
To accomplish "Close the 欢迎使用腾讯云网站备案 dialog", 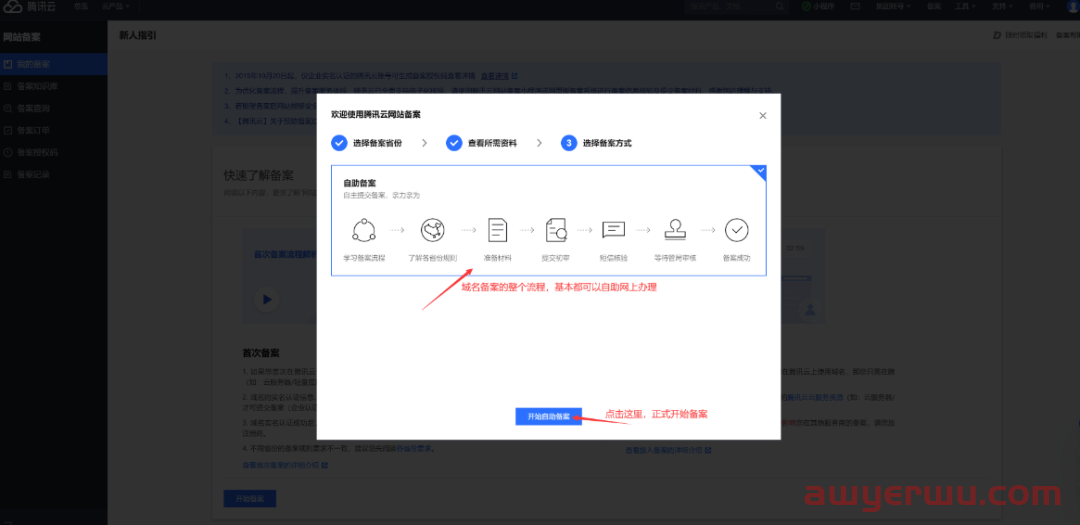I will (762, 116).
